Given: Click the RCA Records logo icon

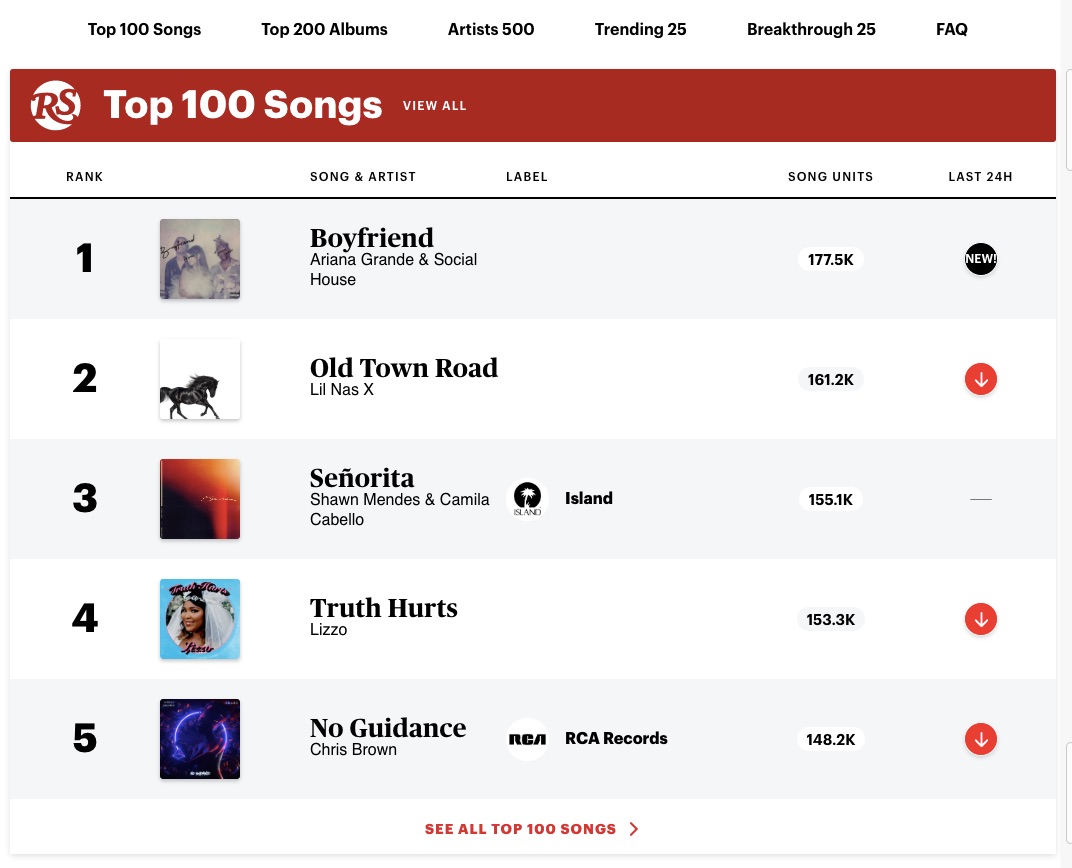Looking at the screenshot, I should tap(527, 739).
